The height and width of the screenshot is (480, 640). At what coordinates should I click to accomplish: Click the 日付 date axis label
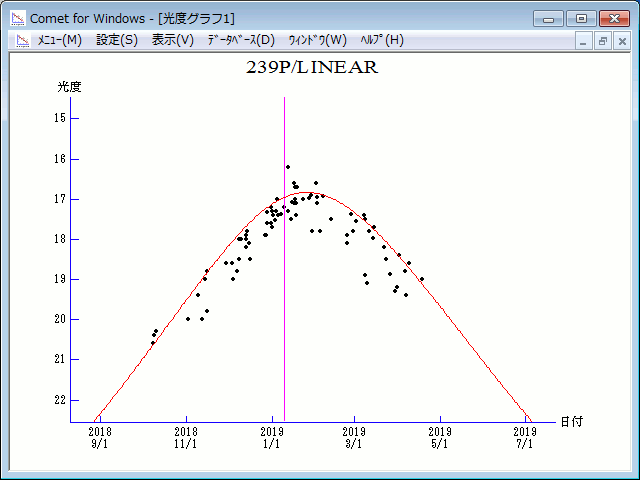(571, 422)
